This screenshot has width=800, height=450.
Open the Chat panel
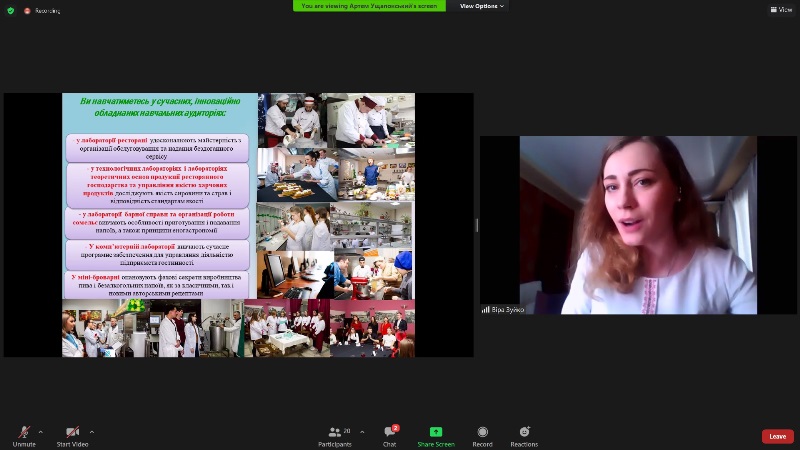pos(390,436)
